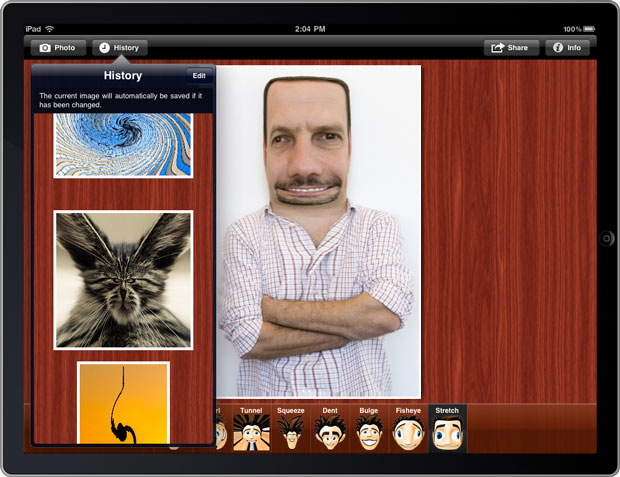The height and width of the screenshot is (477, 620).
Task: Close the History popover via History button
Action: pyautogui.click(x=120, y=48)
